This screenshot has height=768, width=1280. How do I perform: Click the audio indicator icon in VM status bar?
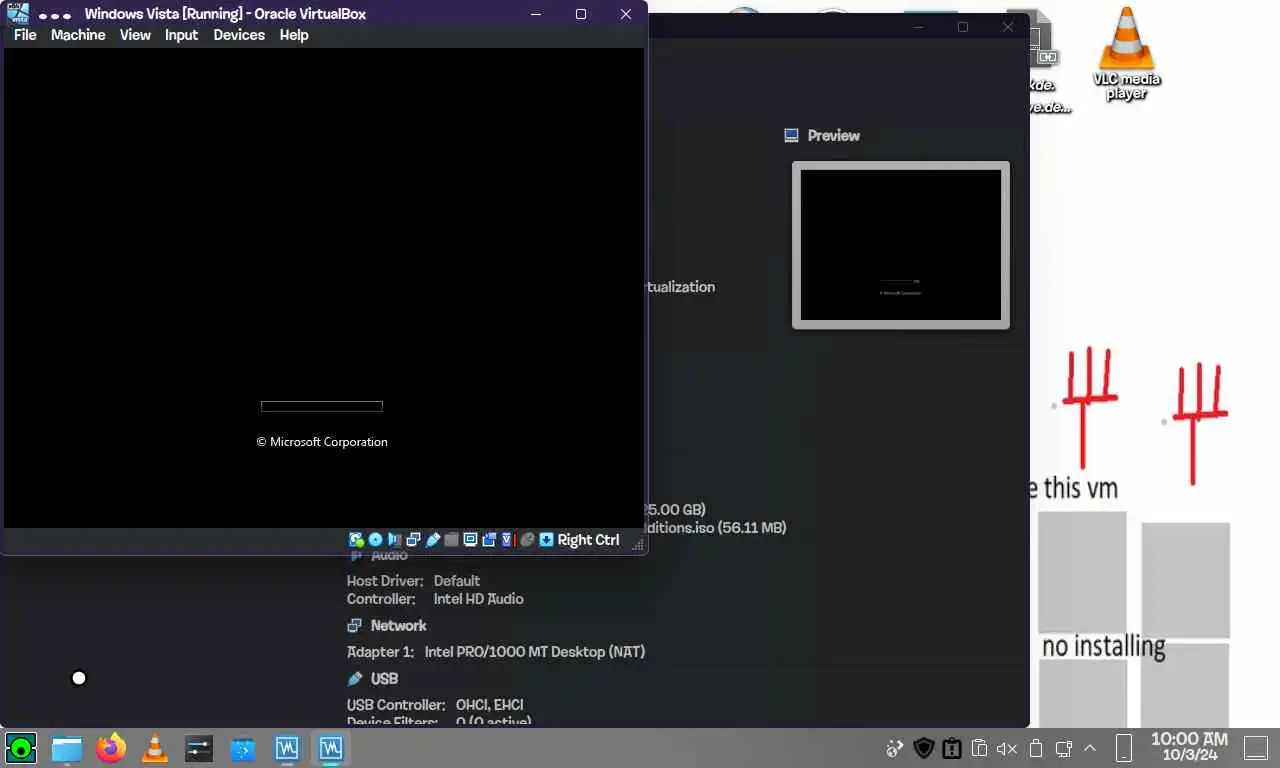(x=394, y=540)
